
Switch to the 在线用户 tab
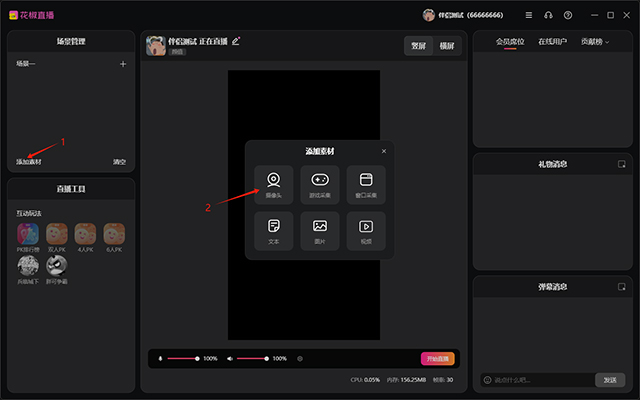[552, 42]
